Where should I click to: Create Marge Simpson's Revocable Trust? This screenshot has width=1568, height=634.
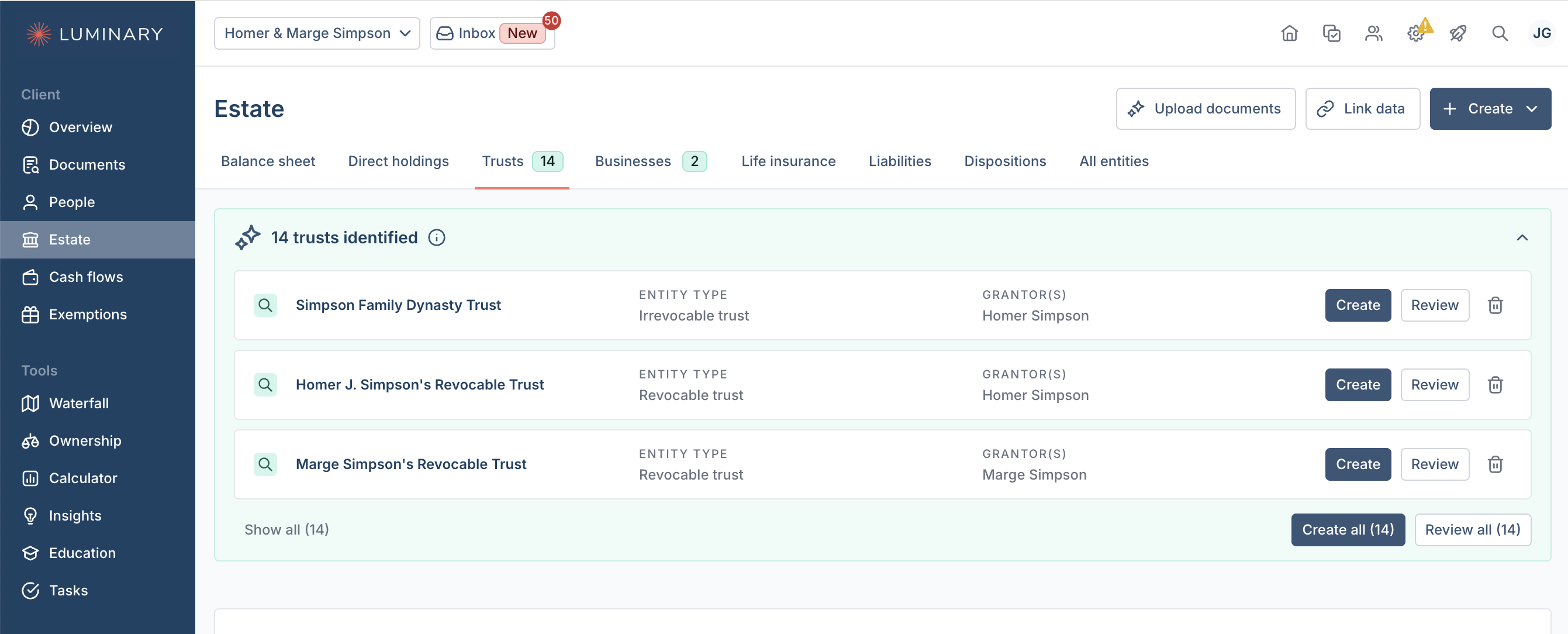[x=1358, y=464]
